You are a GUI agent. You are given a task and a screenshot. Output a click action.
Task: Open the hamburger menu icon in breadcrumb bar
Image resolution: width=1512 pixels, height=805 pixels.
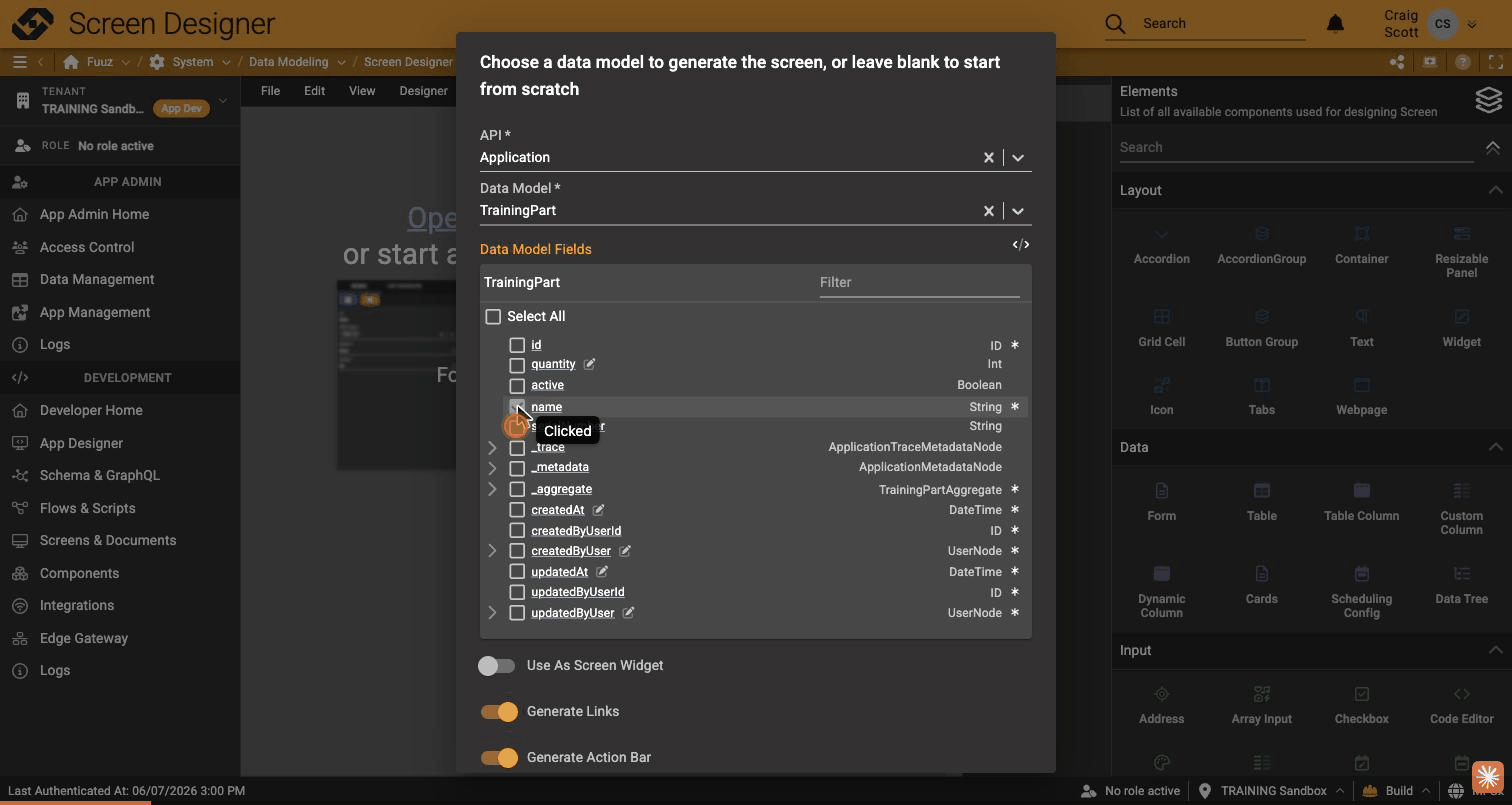[19, 62]
